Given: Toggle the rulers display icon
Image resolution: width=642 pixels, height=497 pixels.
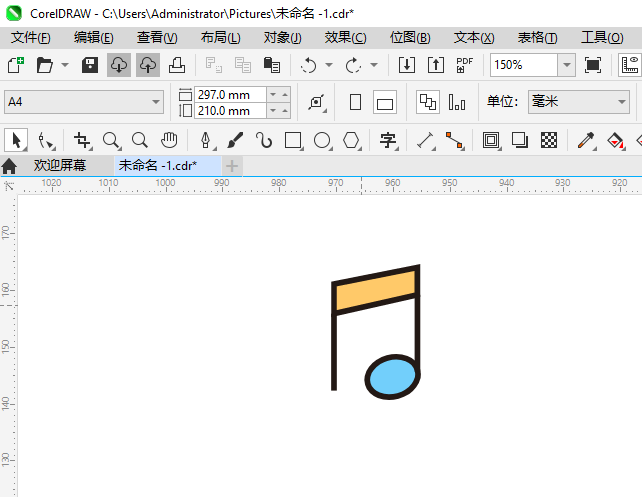Looking at the screenshot, I should pos(630,65).
